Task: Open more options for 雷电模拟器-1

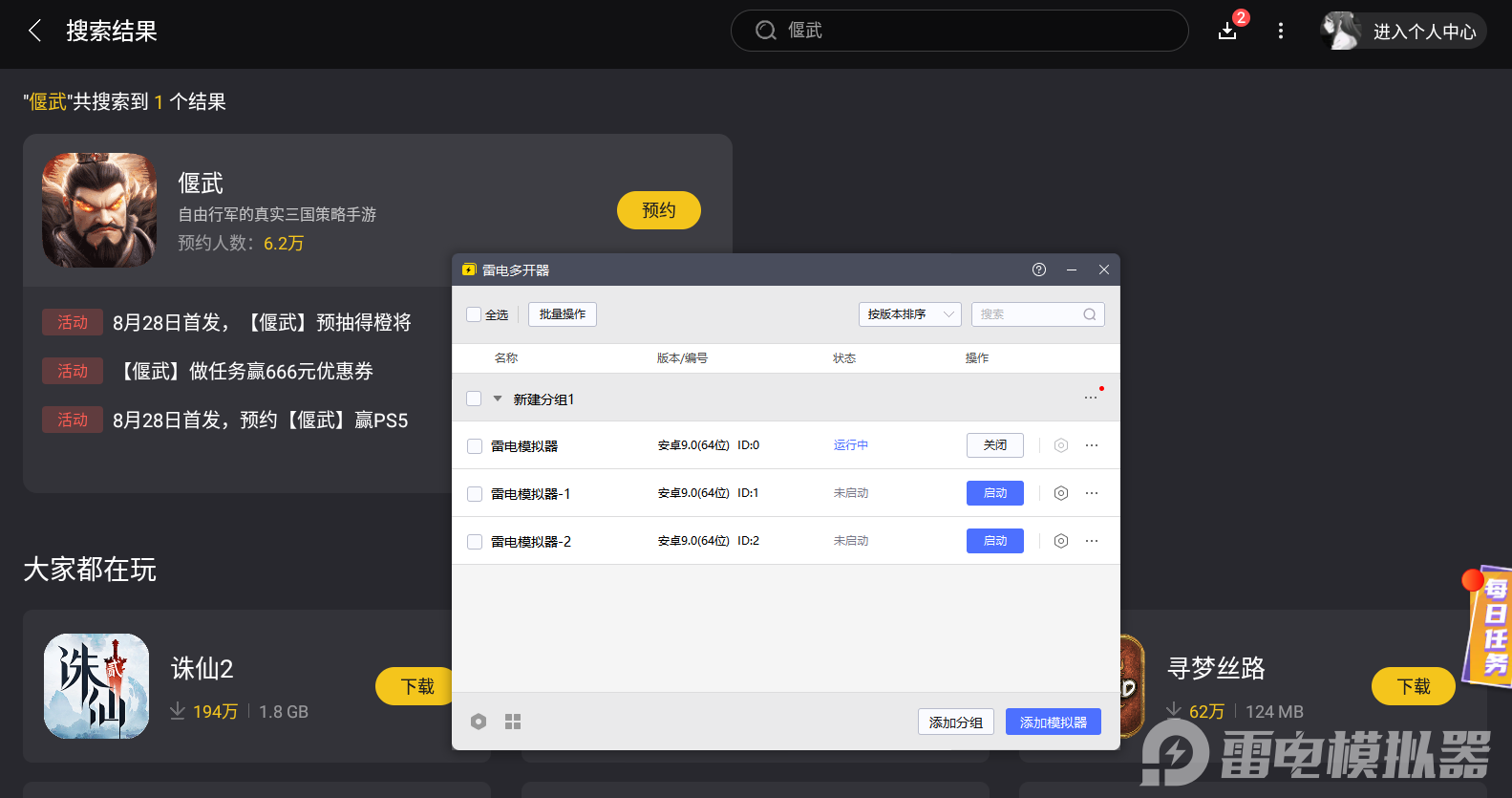Action: pyautogui.click(x=1092, y=493)
